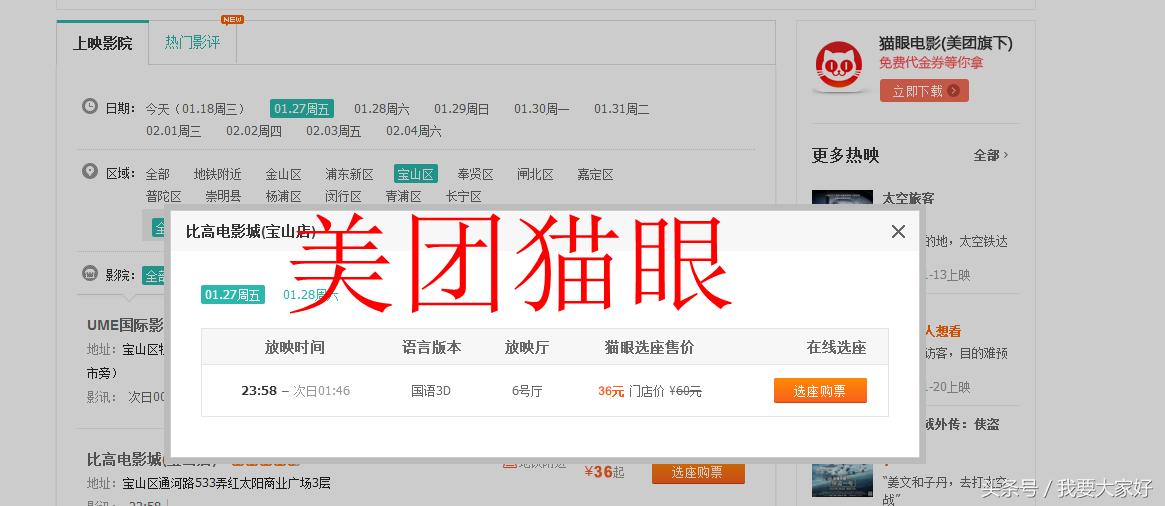
Task: Select date 今天（01.18周三）
Action: (195, 109)
